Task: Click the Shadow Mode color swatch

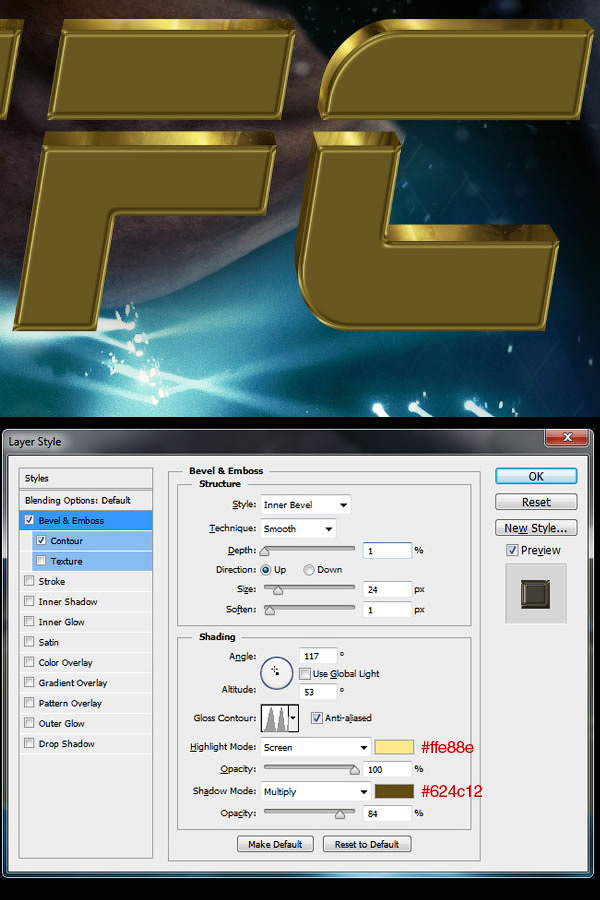Action: tap(394, 791)
